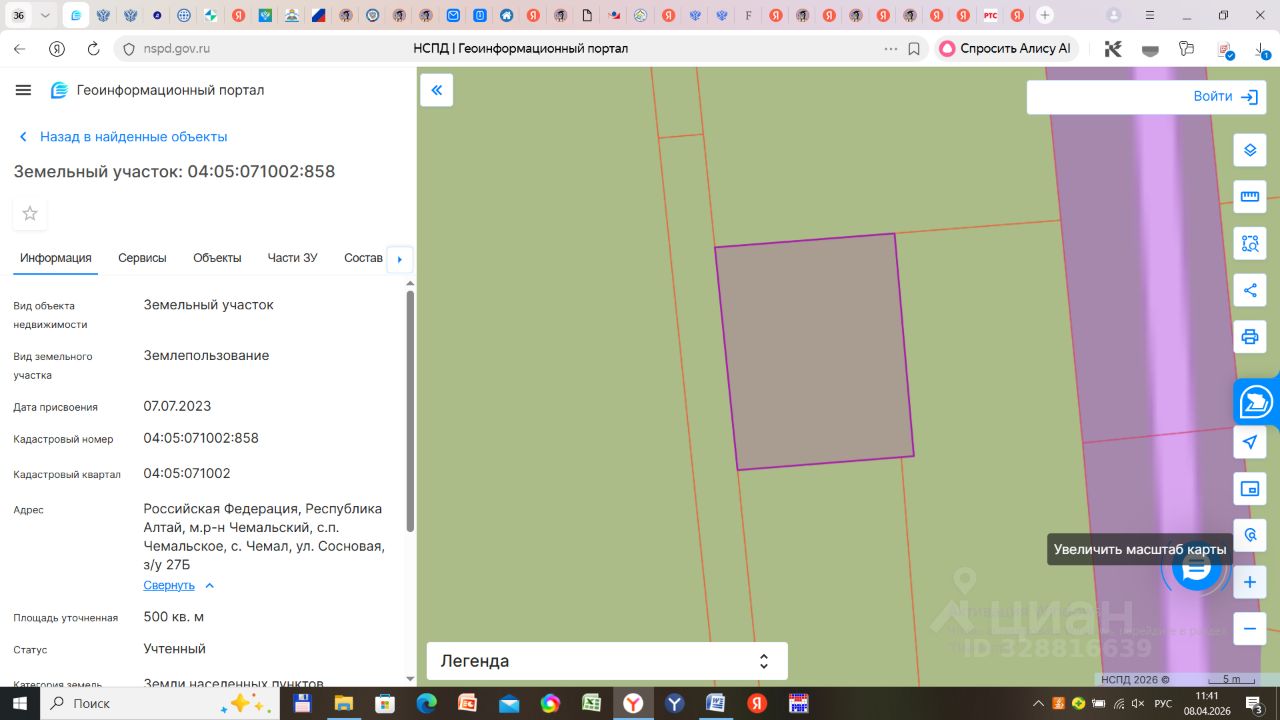Click the area value 500 кв. м
Screen dimensions: 1280x720
point(174,616)
